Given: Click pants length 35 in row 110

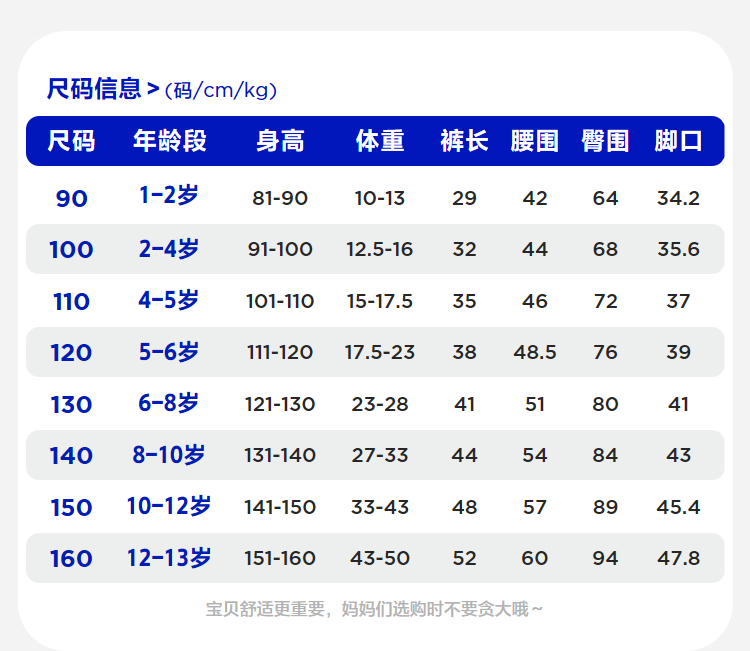Looking at the screenshot, I should pyautogui.click(x=464, y=301).
